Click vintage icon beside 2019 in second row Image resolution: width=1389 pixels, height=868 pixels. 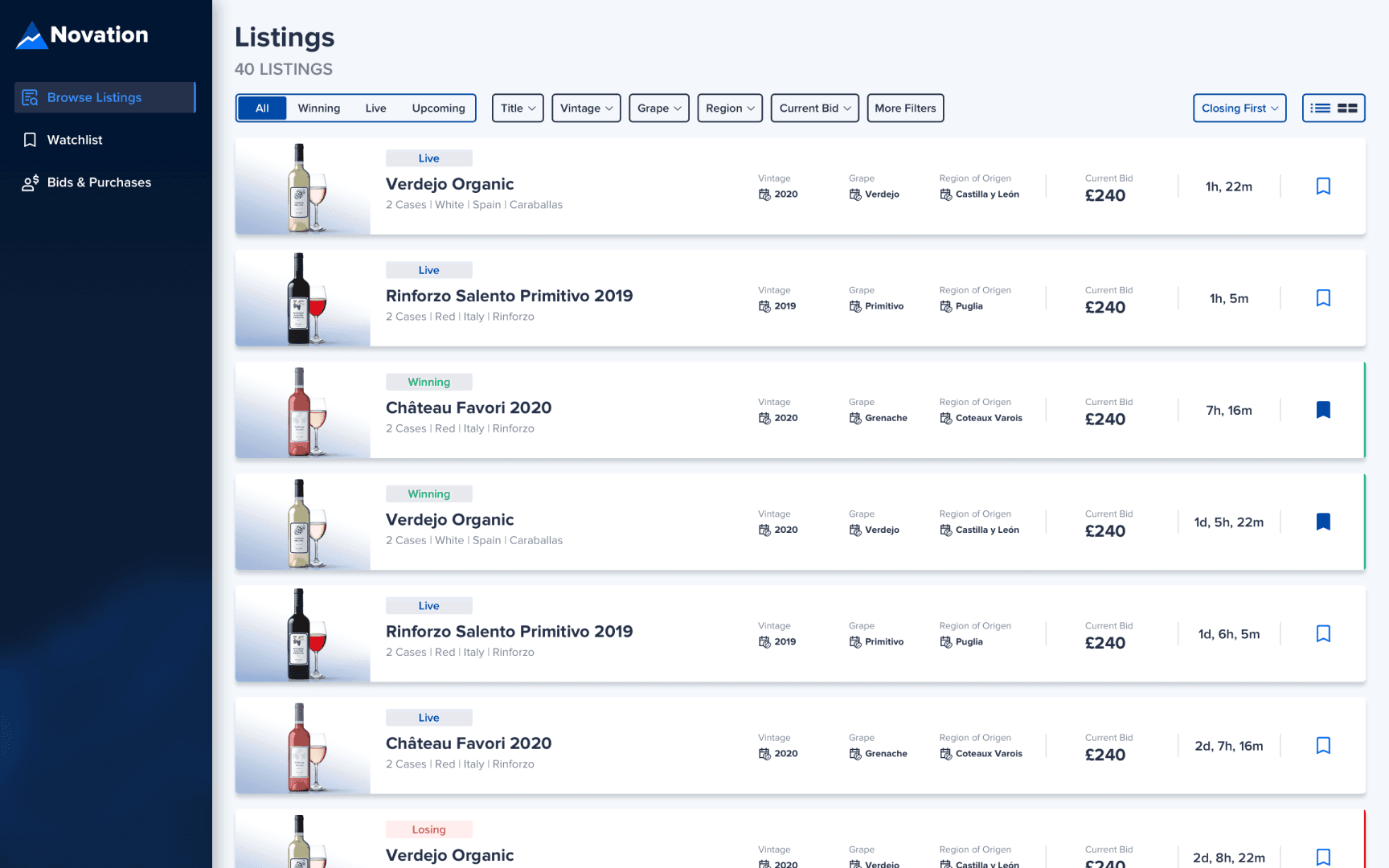764,306
